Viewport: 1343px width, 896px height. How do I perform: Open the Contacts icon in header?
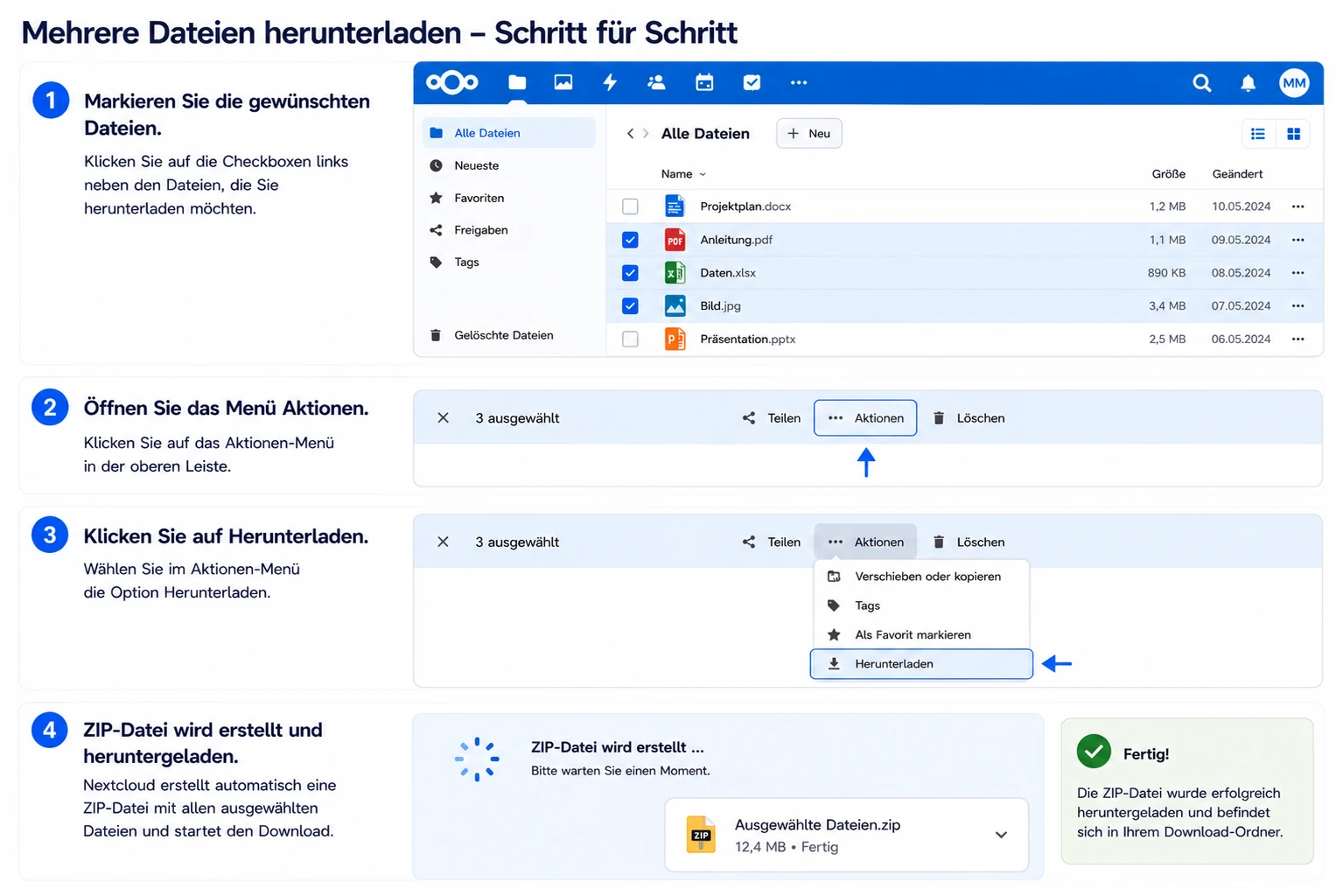(x=656, y=82)
